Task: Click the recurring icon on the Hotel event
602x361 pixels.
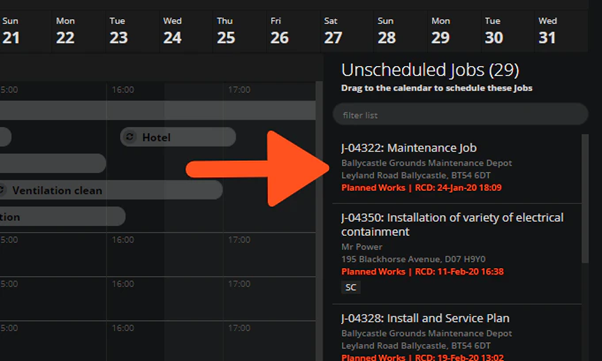Action: tap(130, 137)
